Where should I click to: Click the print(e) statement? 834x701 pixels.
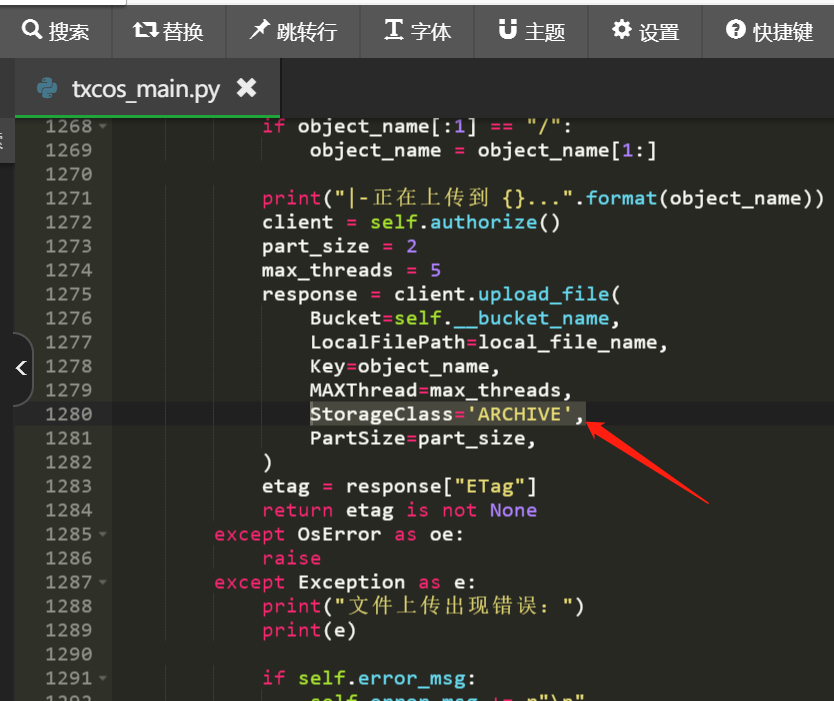coord(309,630)
